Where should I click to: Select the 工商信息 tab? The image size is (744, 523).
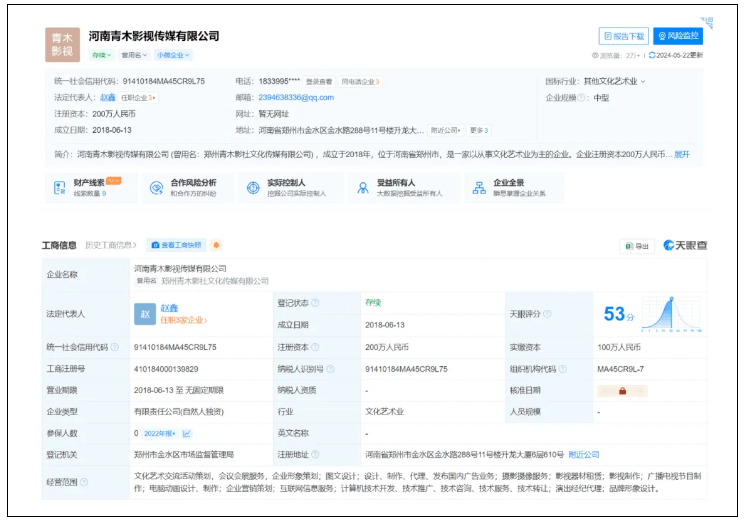[x=59, y=245]
